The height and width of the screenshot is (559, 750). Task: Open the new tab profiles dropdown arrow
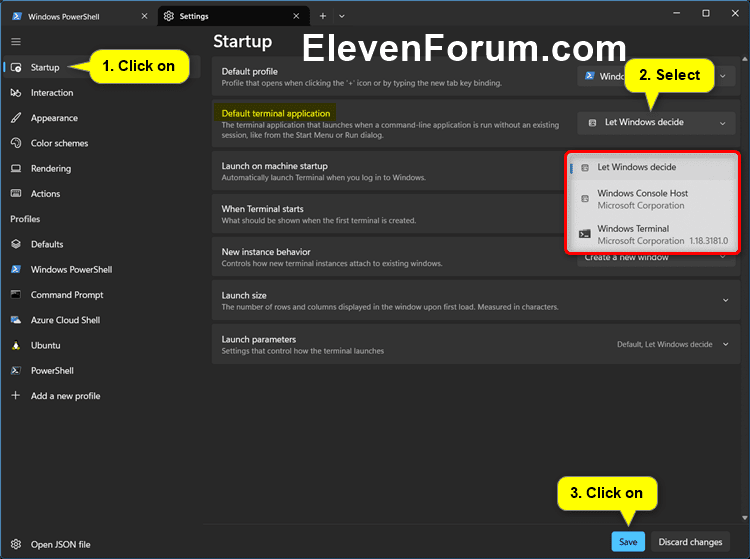click(x=342, y=16)
